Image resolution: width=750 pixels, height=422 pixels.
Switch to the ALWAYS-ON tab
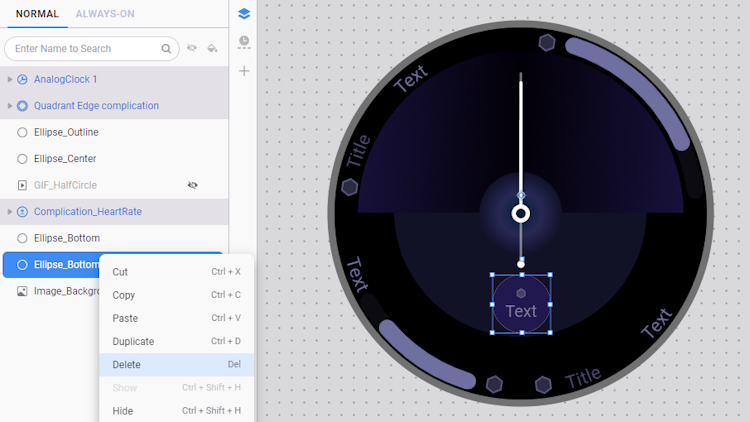[x=105, y=14]
